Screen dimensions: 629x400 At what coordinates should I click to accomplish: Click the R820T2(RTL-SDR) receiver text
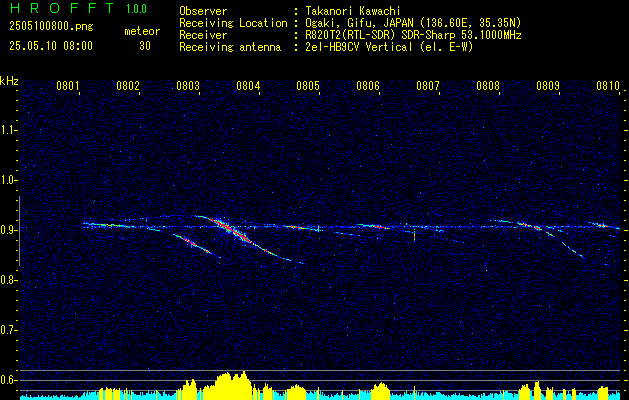pyautogui.click(x=413, y=35)
